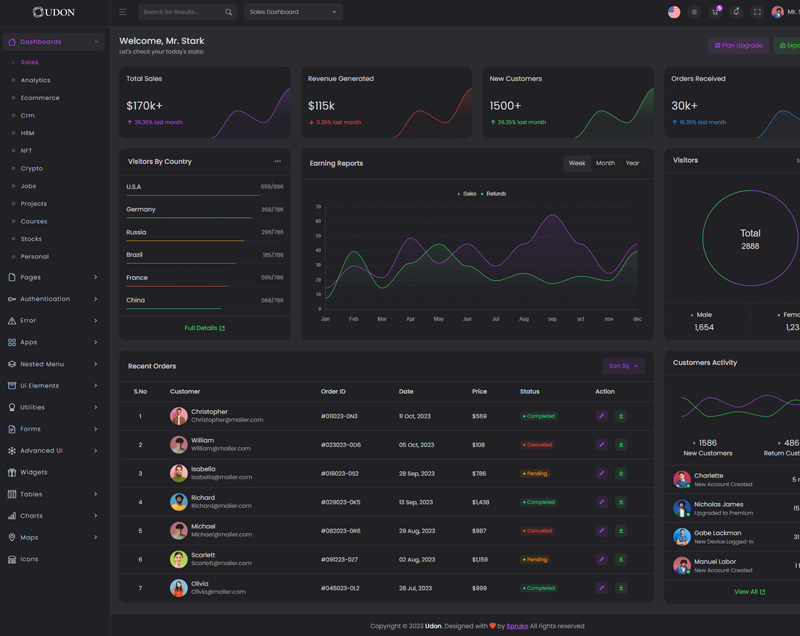Click edit pencil for Christopher's order
800x636 pixels.
(x=601, y=416)
